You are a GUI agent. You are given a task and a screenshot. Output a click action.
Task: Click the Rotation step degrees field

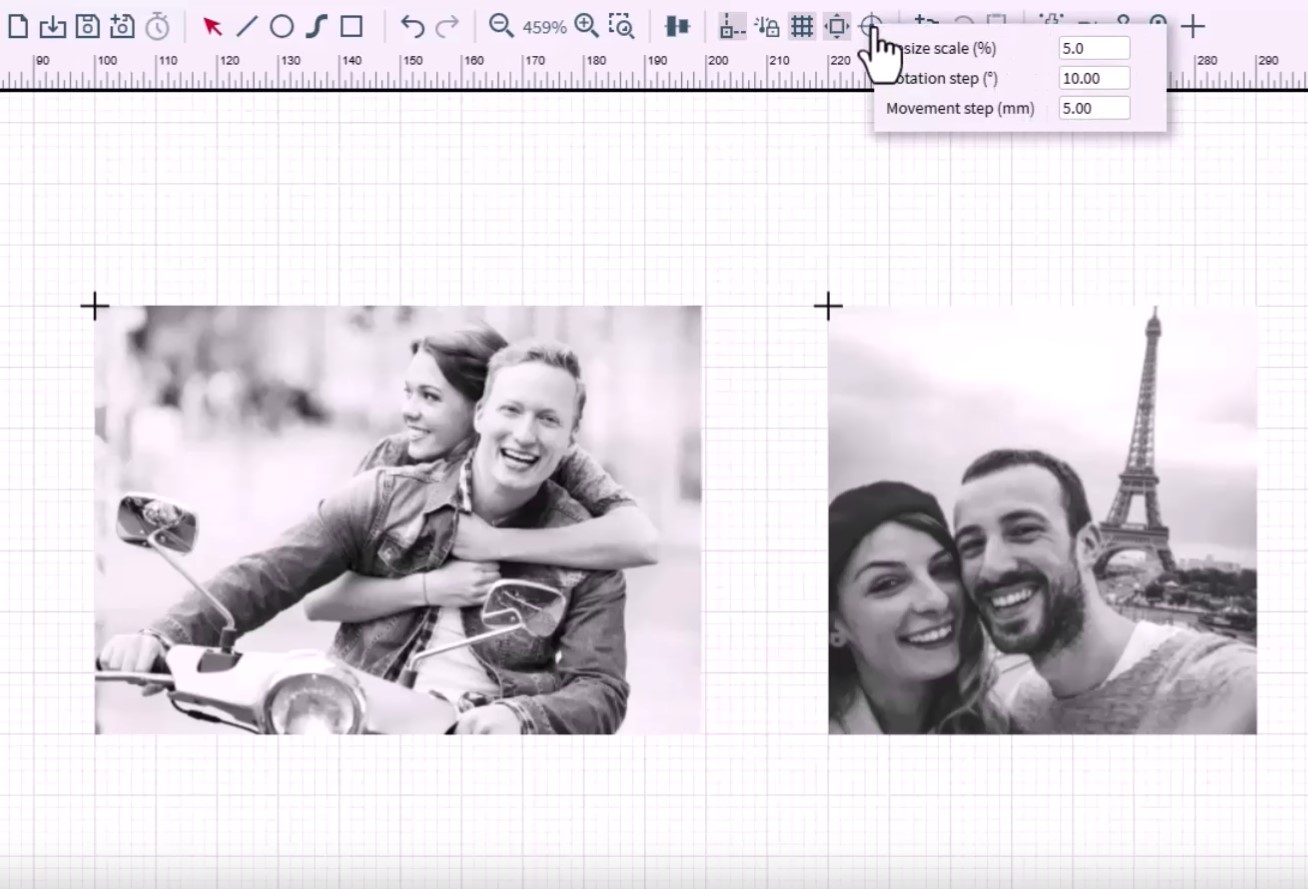pos(1094,78)
